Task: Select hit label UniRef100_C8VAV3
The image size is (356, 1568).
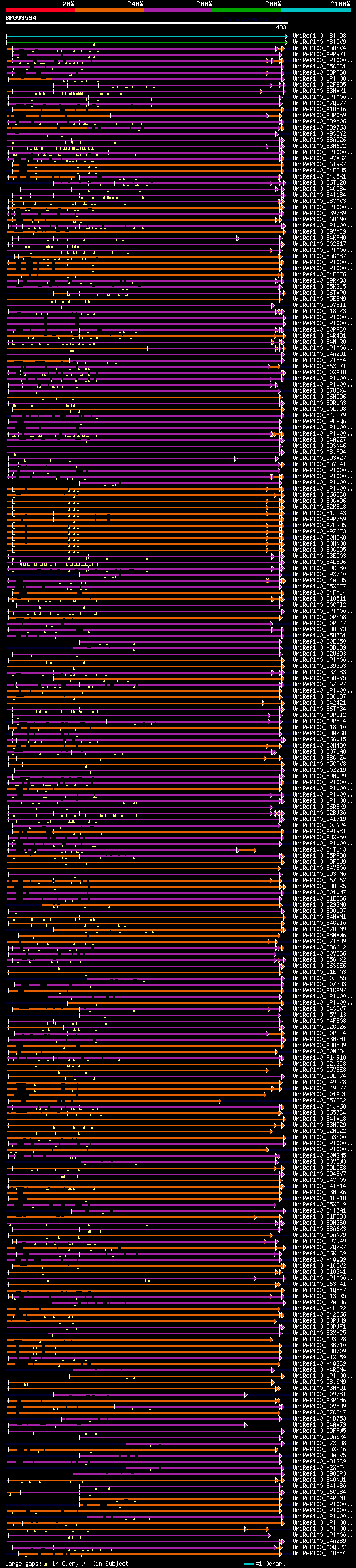Action: click(x=319, y=201)
